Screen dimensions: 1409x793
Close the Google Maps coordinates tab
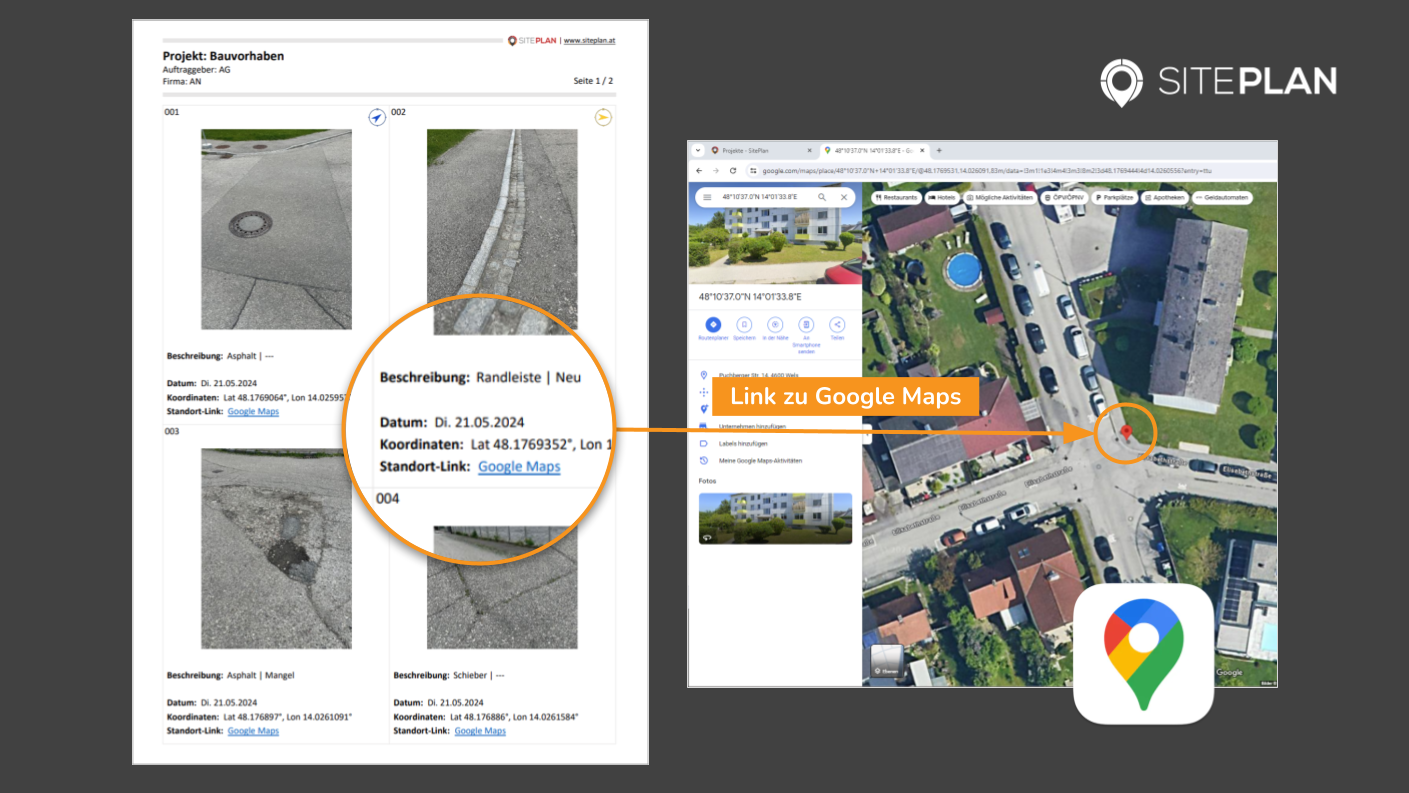click(922, 151)
